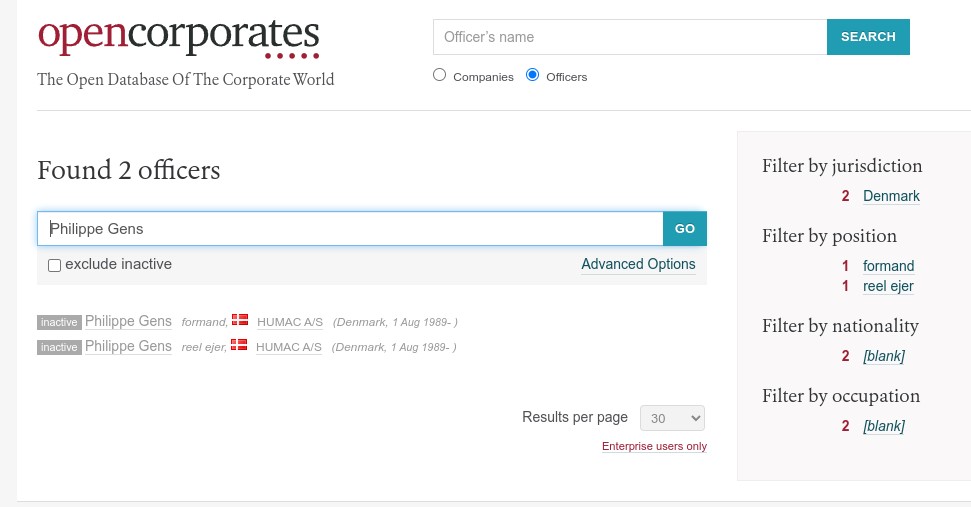Select the Officers radio button

tap(532, 75)
